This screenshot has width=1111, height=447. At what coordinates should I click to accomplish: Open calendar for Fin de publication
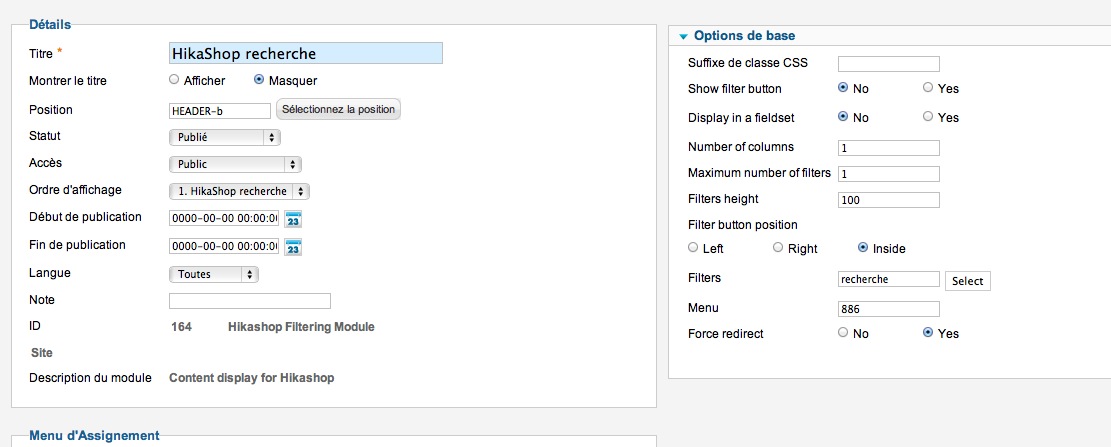pyautogui.click(x=293, y=247)
